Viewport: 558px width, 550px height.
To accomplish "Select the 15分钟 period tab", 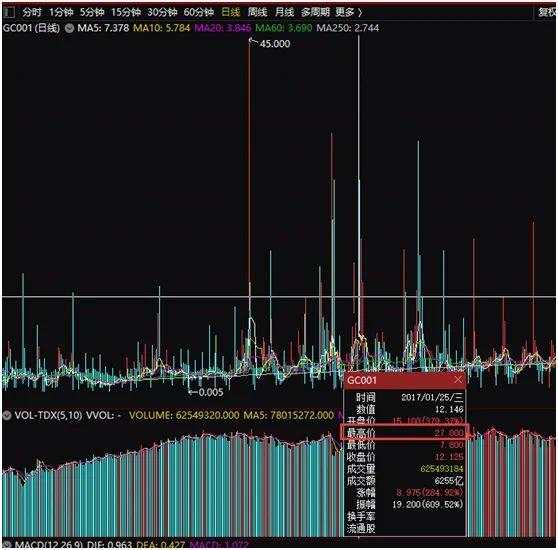I will click(126, 13).
